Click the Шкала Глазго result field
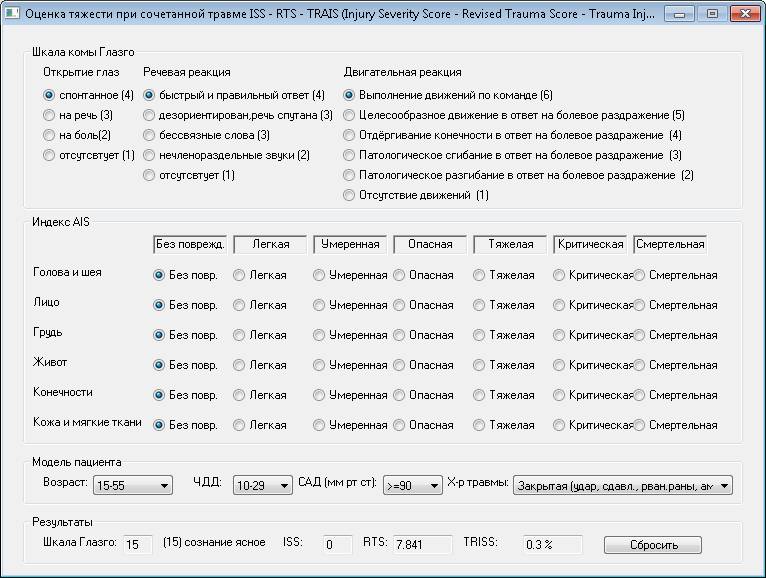Screen dimensions: 766x578 point(136,544)
